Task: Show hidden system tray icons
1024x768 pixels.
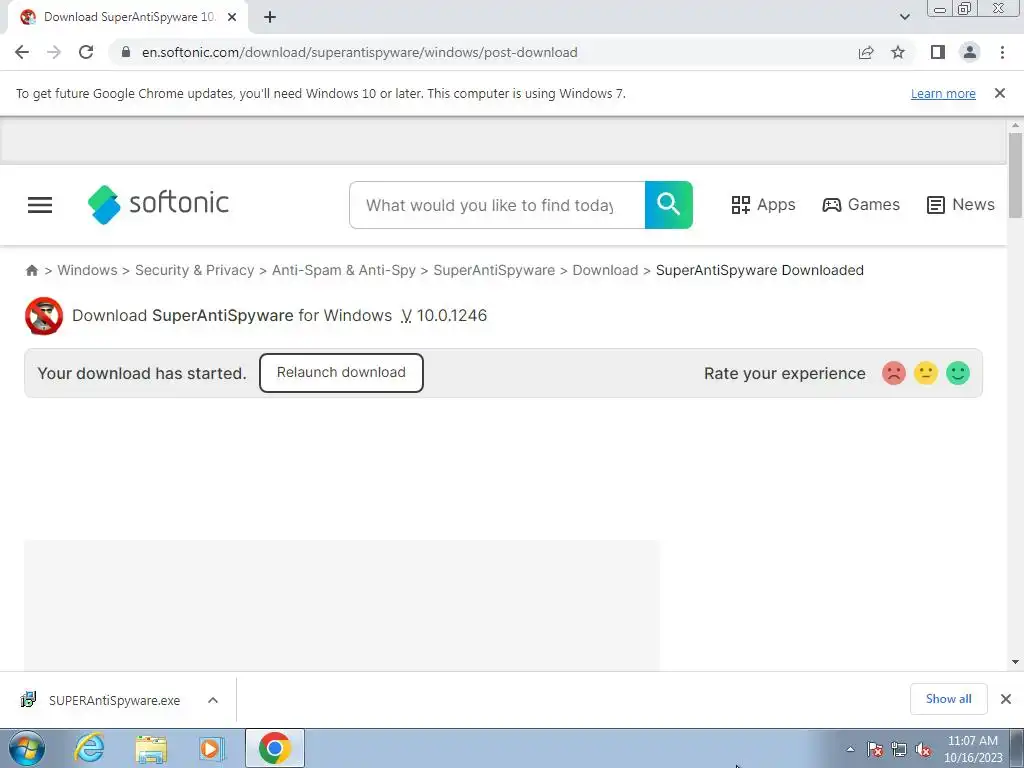Action: (850, 749)
